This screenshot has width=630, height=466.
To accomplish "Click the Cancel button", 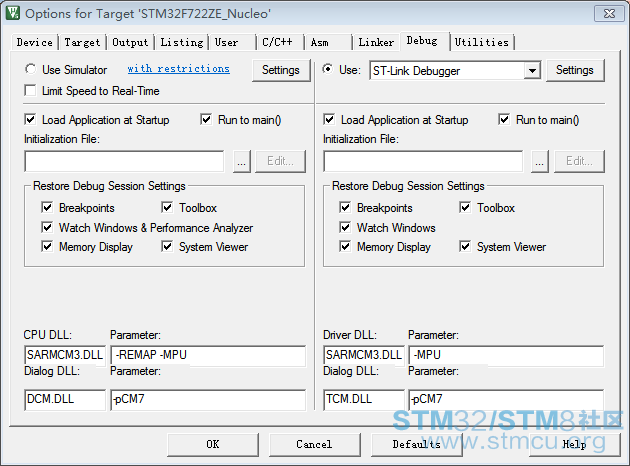I will (x=315, y=444).
